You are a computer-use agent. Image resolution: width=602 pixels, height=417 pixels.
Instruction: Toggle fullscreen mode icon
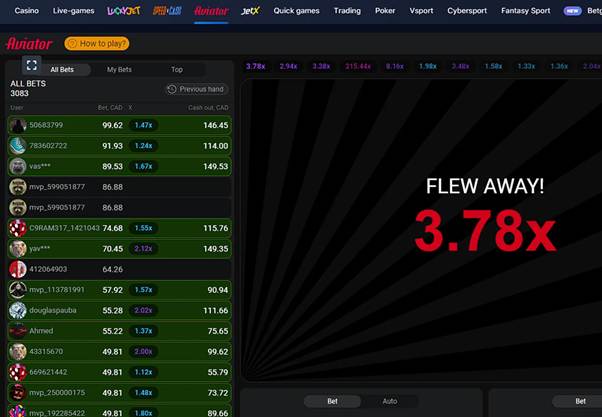tap(31, 65)
